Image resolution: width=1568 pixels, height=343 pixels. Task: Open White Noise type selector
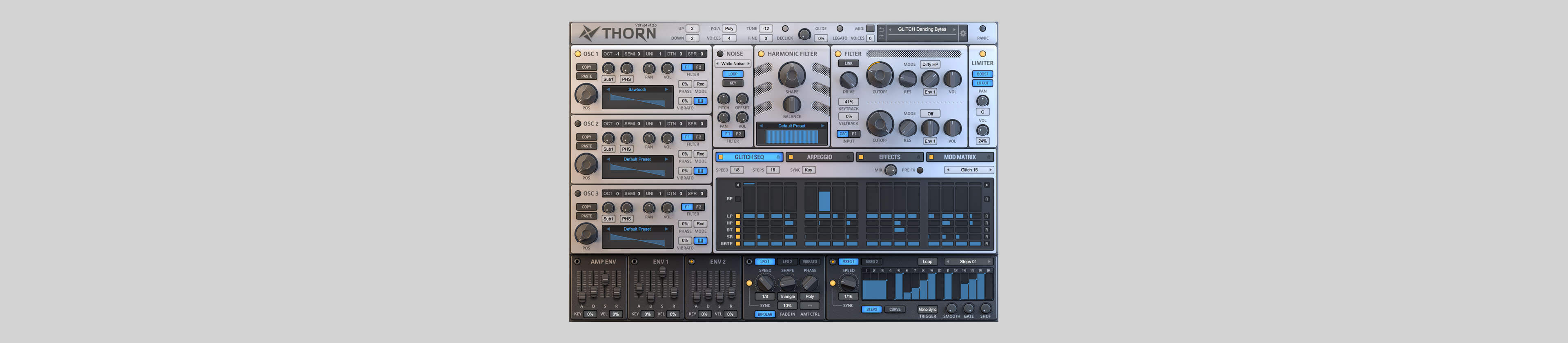click(x=733, y=64)
